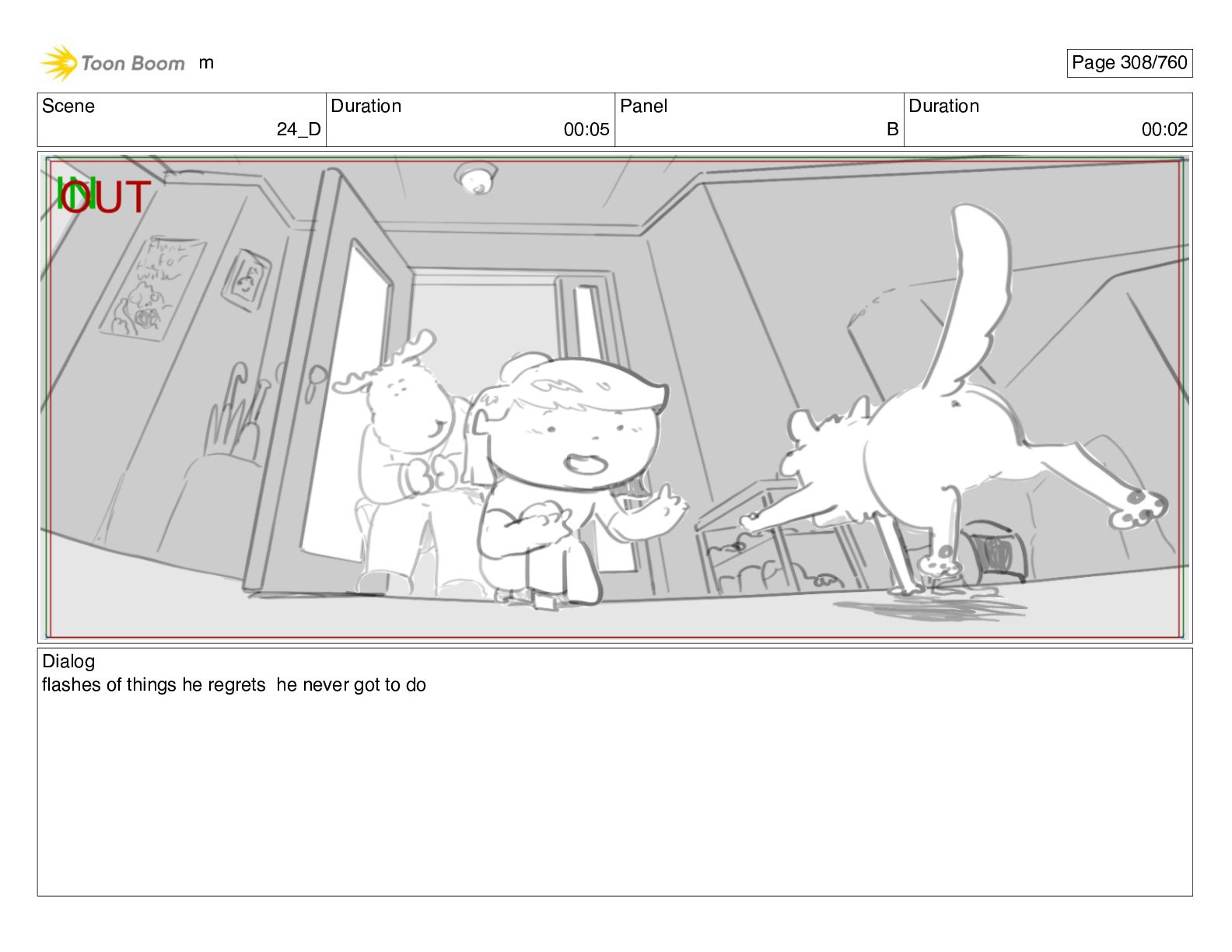Click the framed picture on wall
Screen dimensions: 1232x952
(247, 280)
